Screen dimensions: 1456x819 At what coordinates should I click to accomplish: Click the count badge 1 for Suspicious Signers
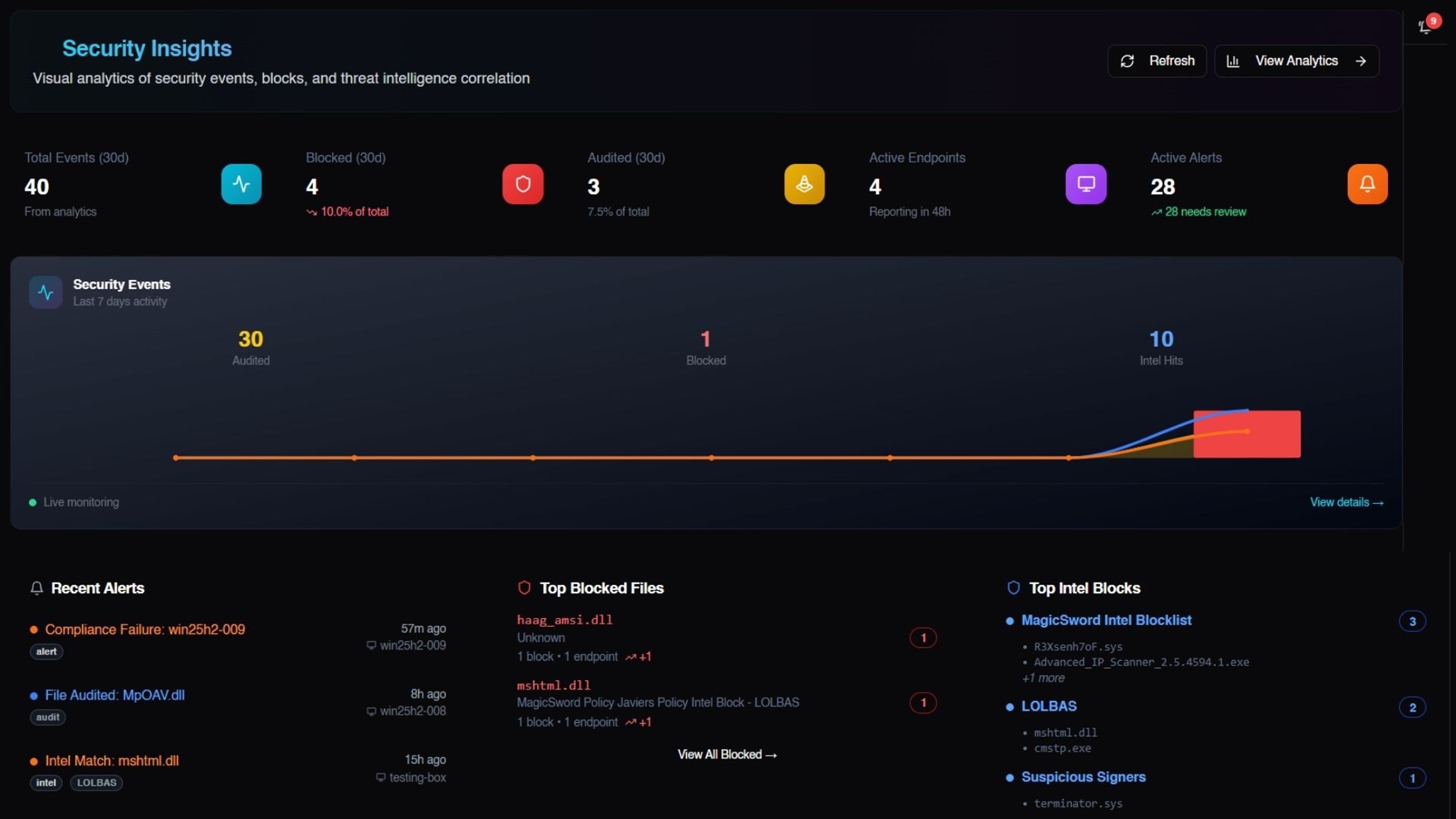1412,778
